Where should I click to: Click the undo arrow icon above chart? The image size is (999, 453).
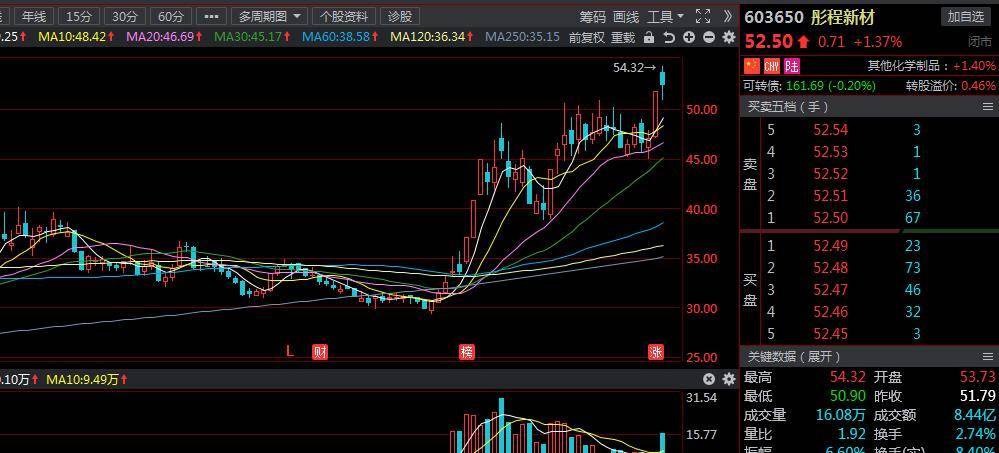click(x=669, y=37)
